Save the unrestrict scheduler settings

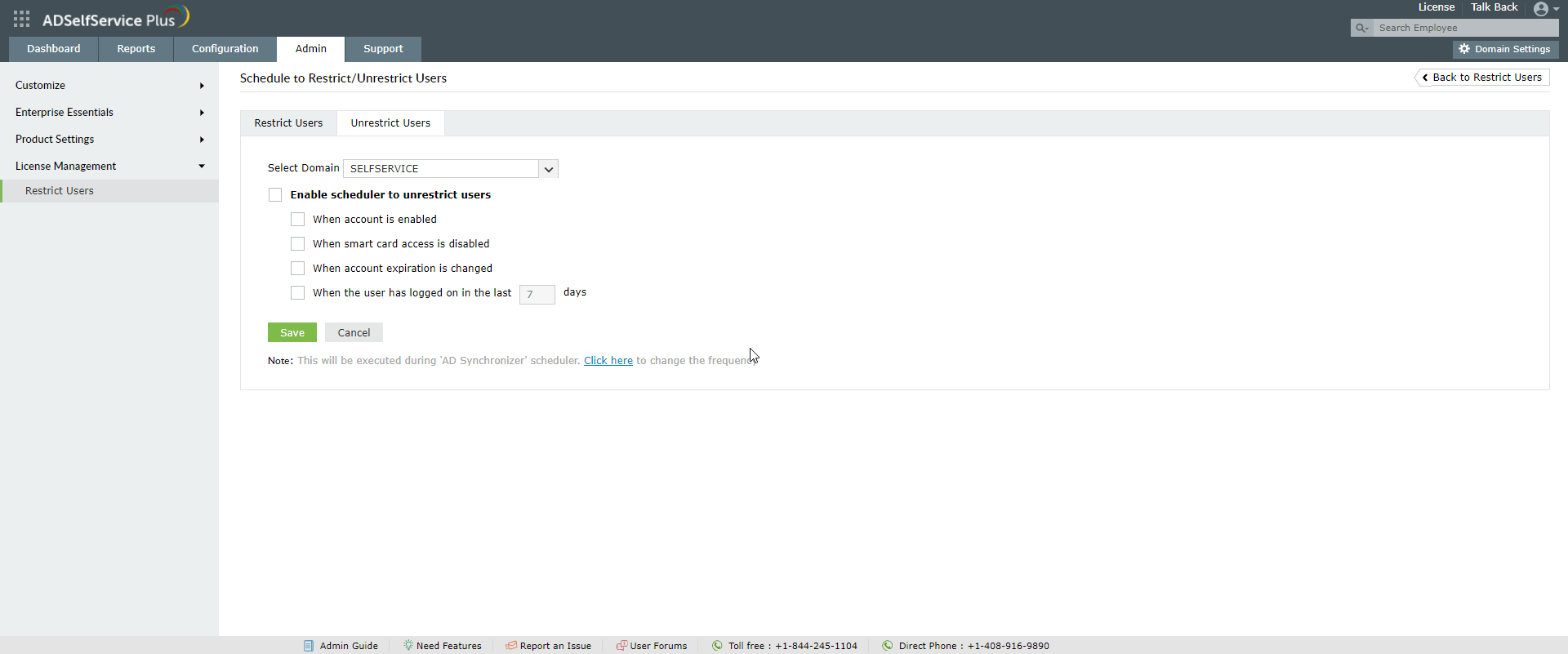click(292, 333)
